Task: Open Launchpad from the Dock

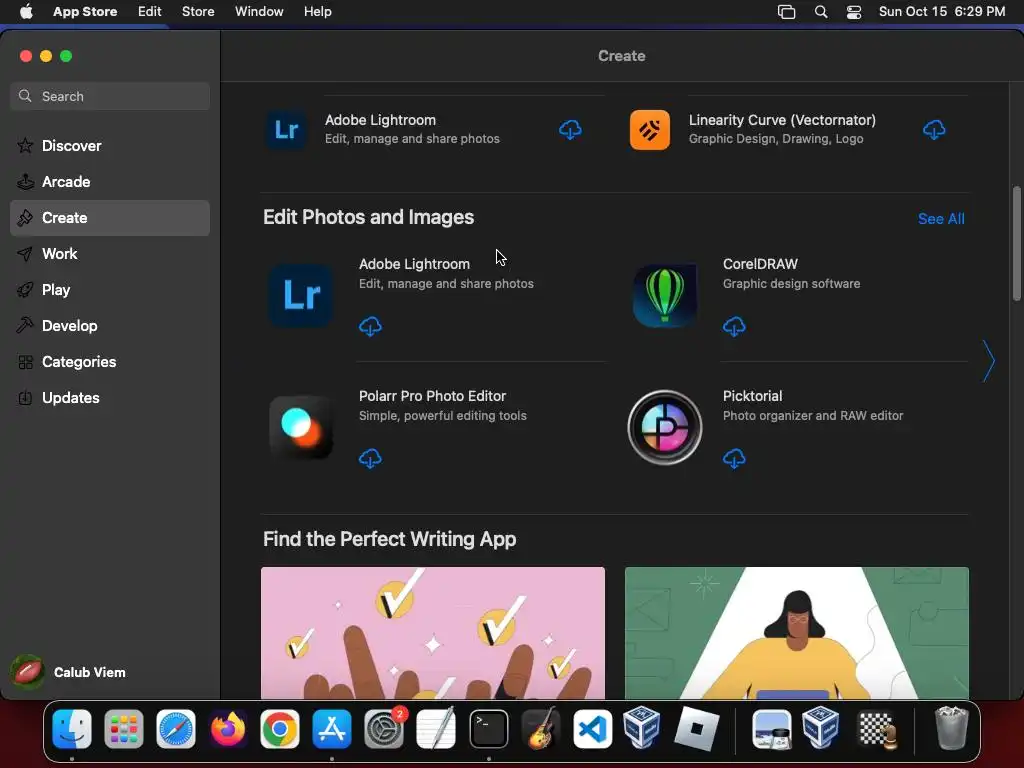Action: pos(123,729)
